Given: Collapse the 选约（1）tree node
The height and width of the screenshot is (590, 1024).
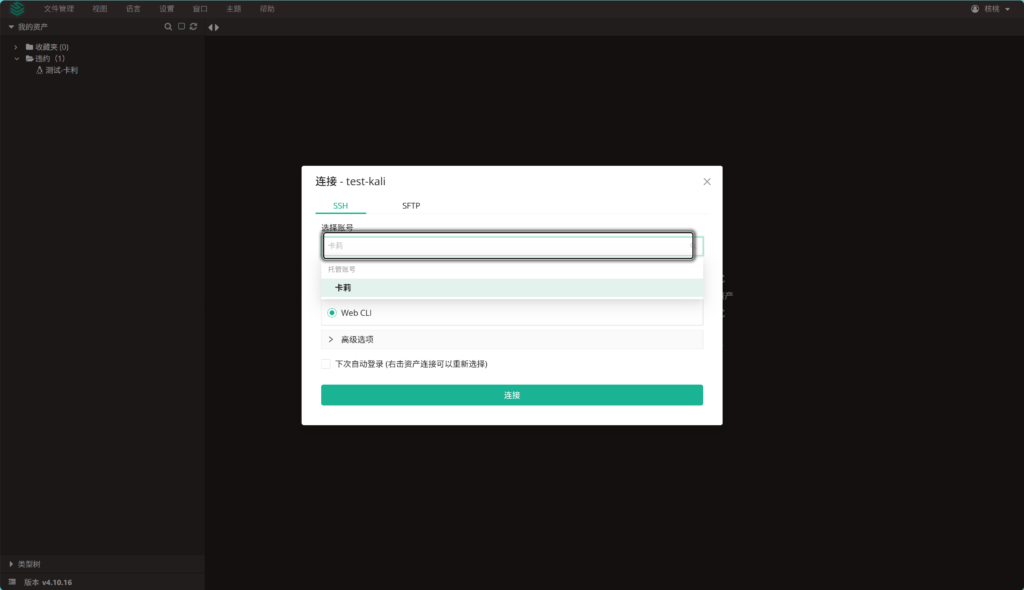Looking at the screenshot, I should coord(16,58).
